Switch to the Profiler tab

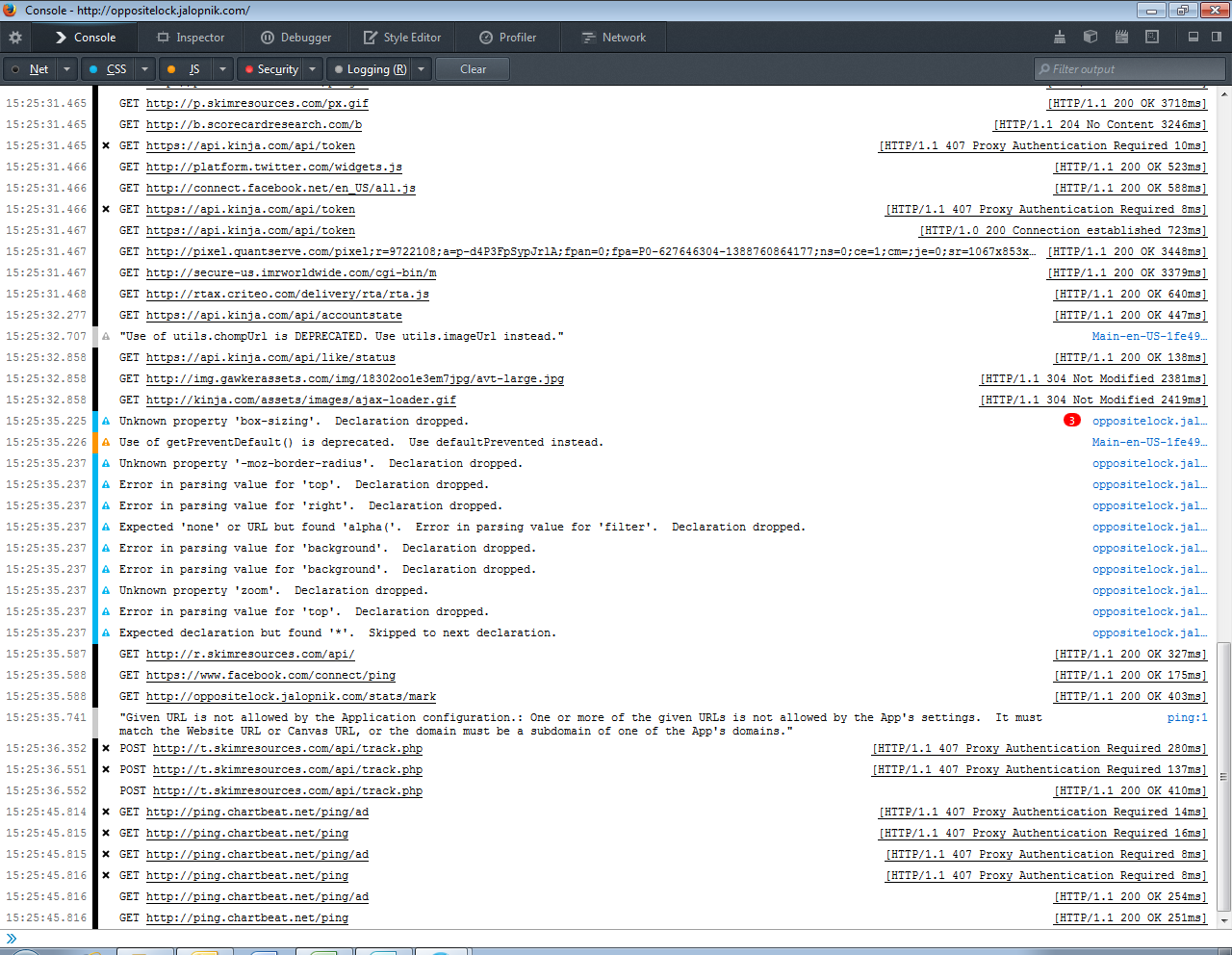(x=507, y=38)
